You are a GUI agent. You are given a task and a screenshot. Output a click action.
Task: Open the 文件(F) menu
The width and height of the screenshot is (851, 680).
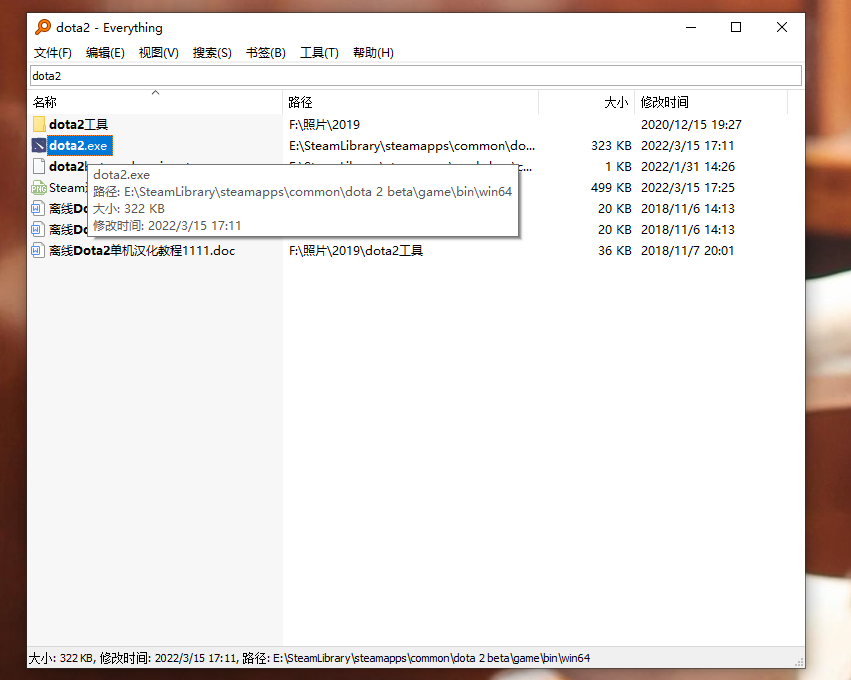coord(53,53)
